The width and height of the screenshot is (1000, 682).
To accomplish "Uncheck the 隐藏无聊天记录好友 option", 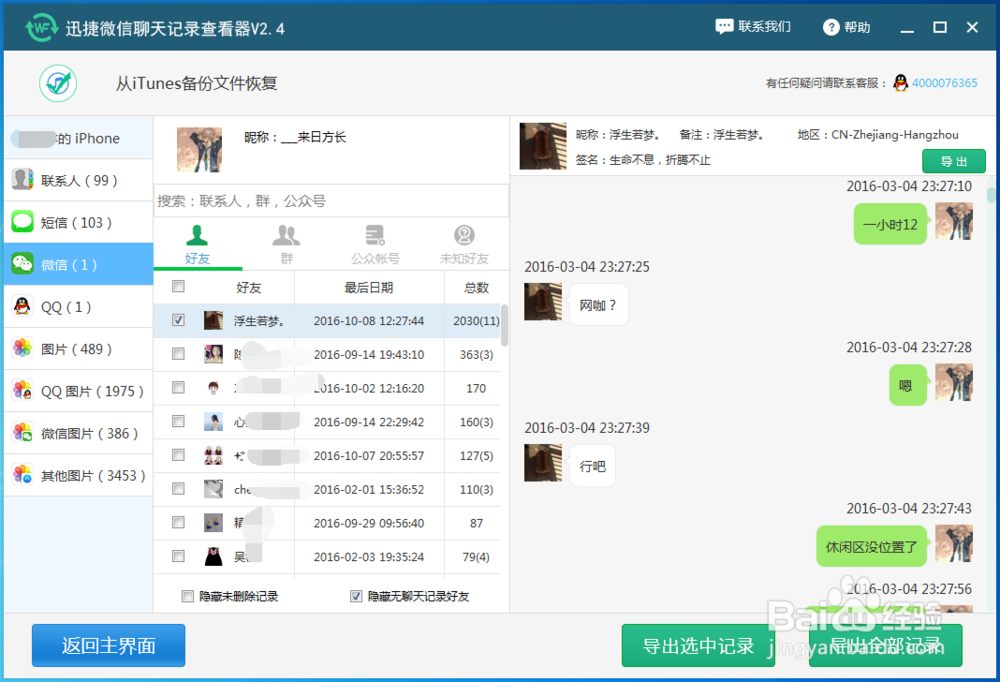I will point(356,596).
